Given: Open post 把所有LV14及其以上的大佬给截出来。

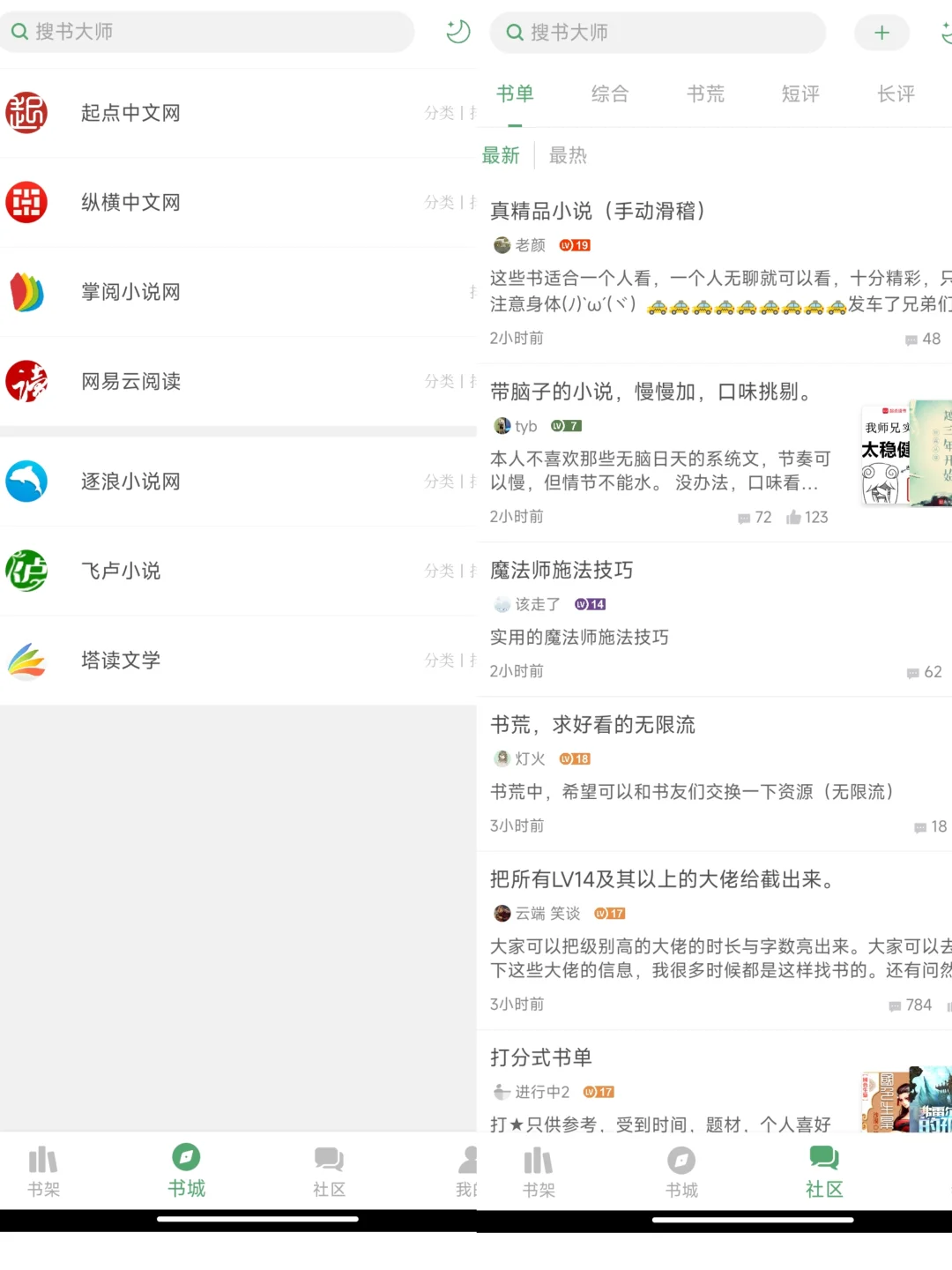Looking at the screenshot, I should coord(665,879).
